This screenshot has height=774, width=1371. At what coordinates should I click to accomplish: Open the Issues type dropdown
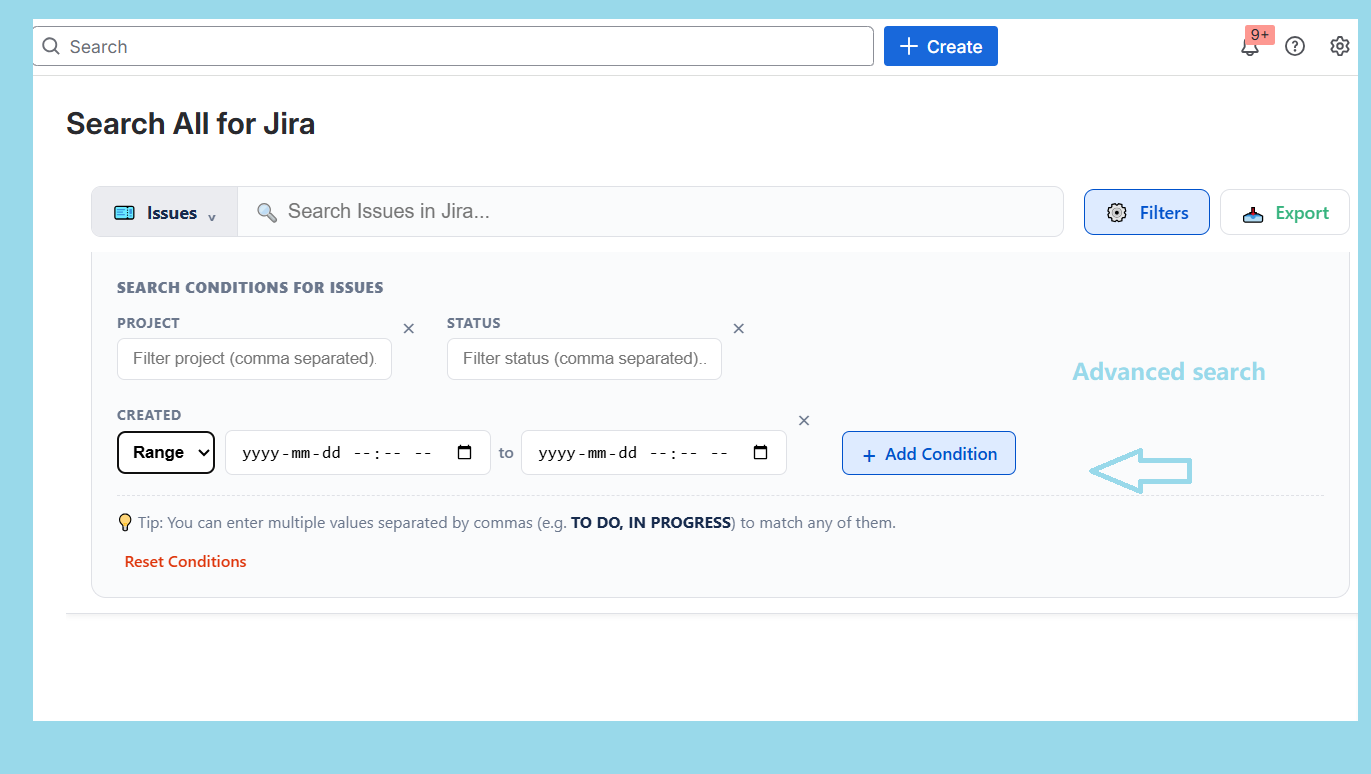click(x=164, y=212)
